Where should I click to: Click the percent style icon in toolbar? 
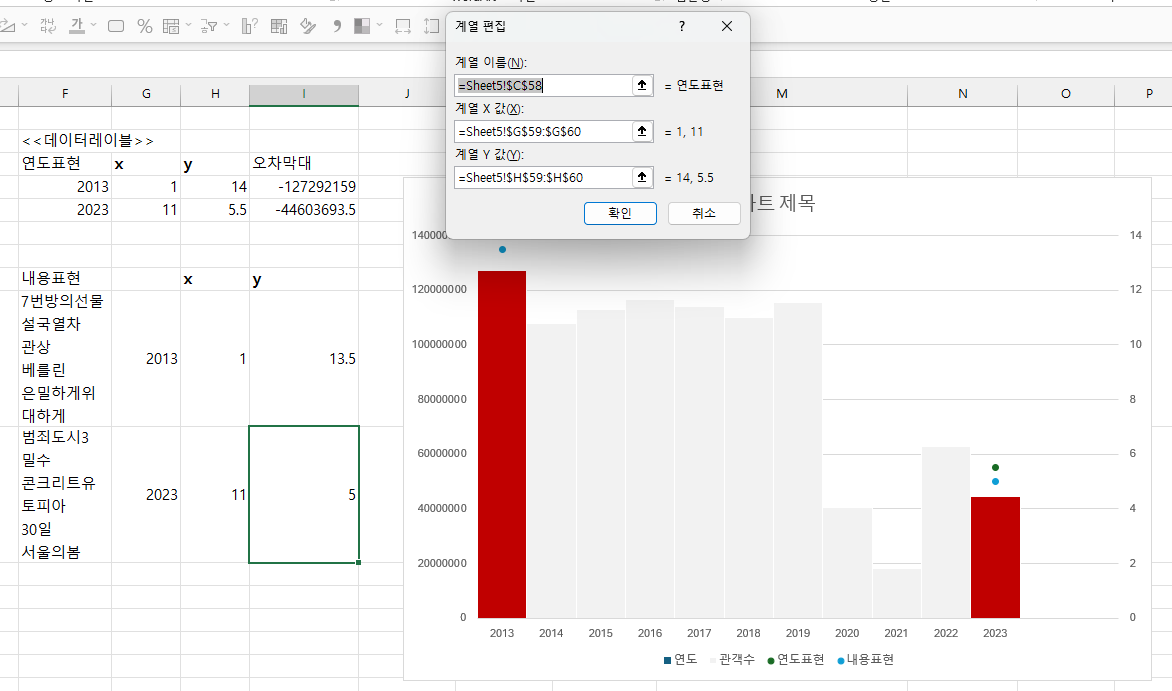click(144, 27)
